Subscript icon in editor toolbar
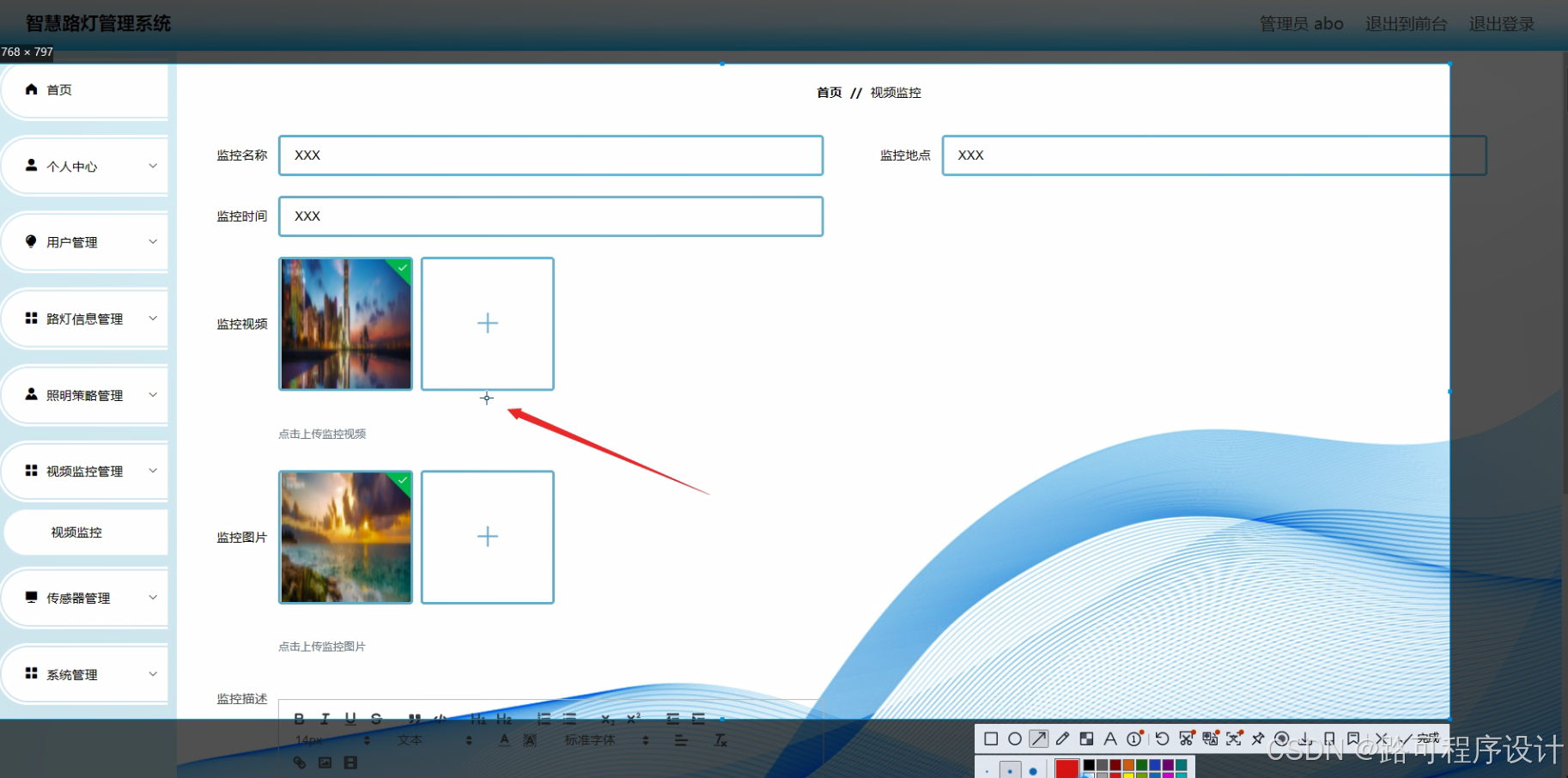The width and height of the screenshot is (1568, 778). (607, 720)
